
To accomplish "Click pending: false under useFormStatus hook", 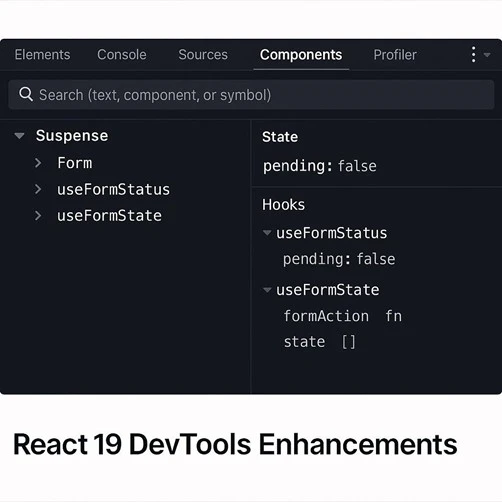I will 339,259.
